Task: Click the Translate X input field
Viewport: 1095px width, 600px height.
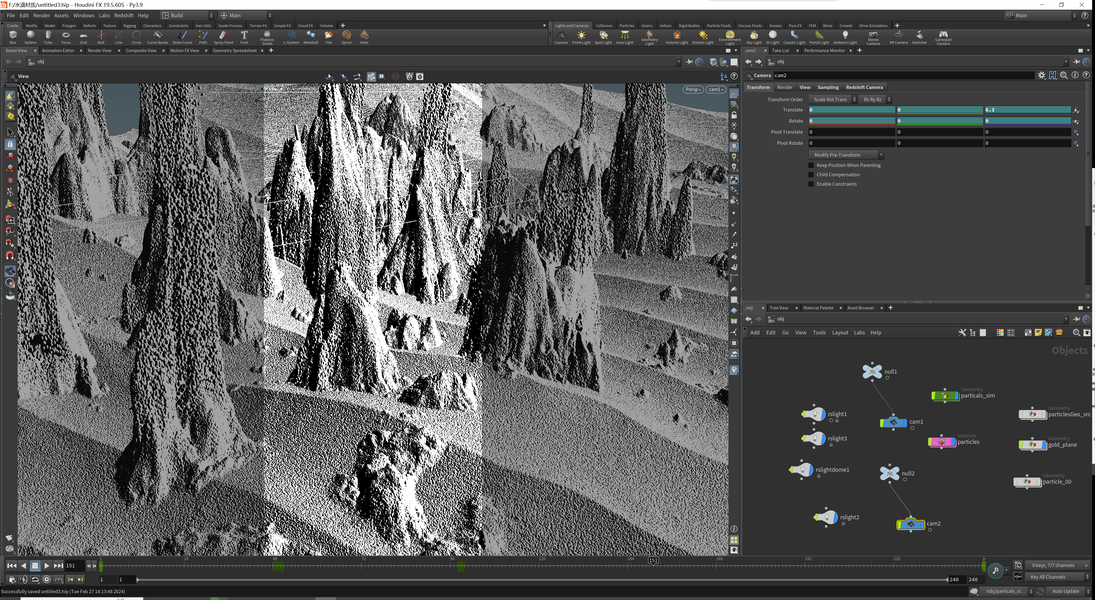Action: 852,110
